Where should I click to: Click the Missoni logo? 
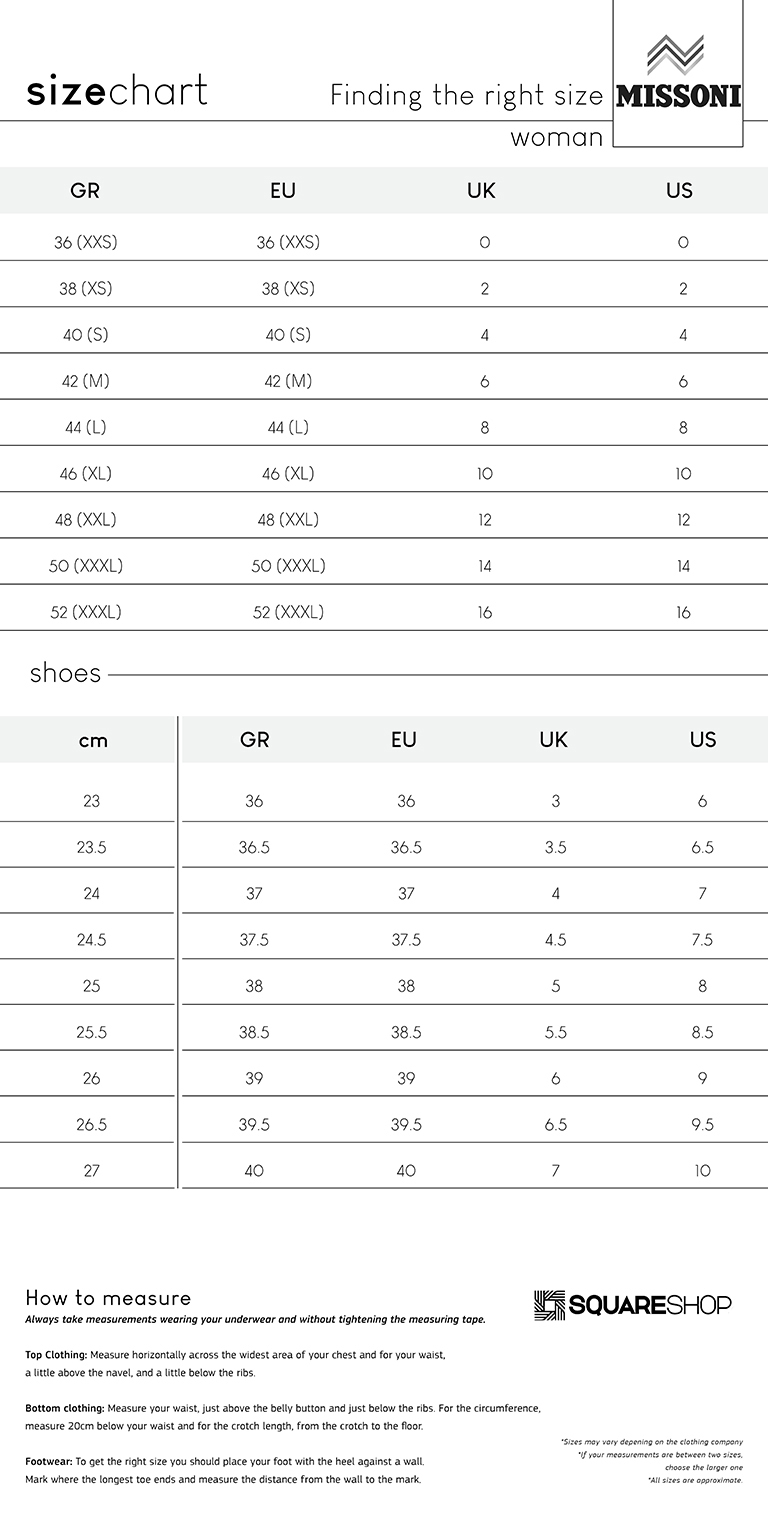click(678, 73)
